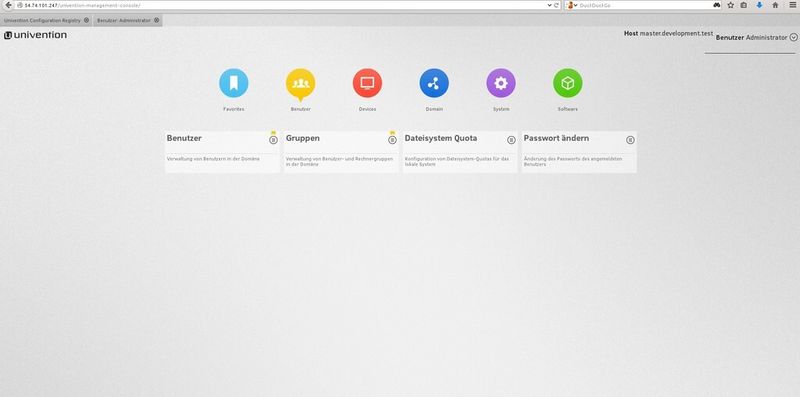Click description 'Änderung des Passworts'
This screenshot has height=397, width=800.
[573, 162]
